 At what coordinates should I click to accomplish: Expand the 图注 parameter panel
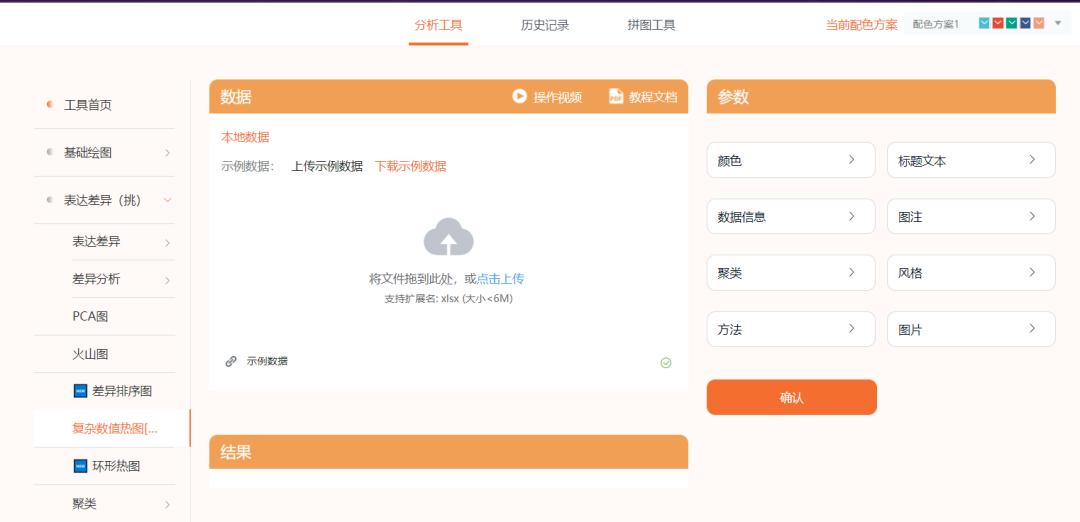(x=971, y=216)
